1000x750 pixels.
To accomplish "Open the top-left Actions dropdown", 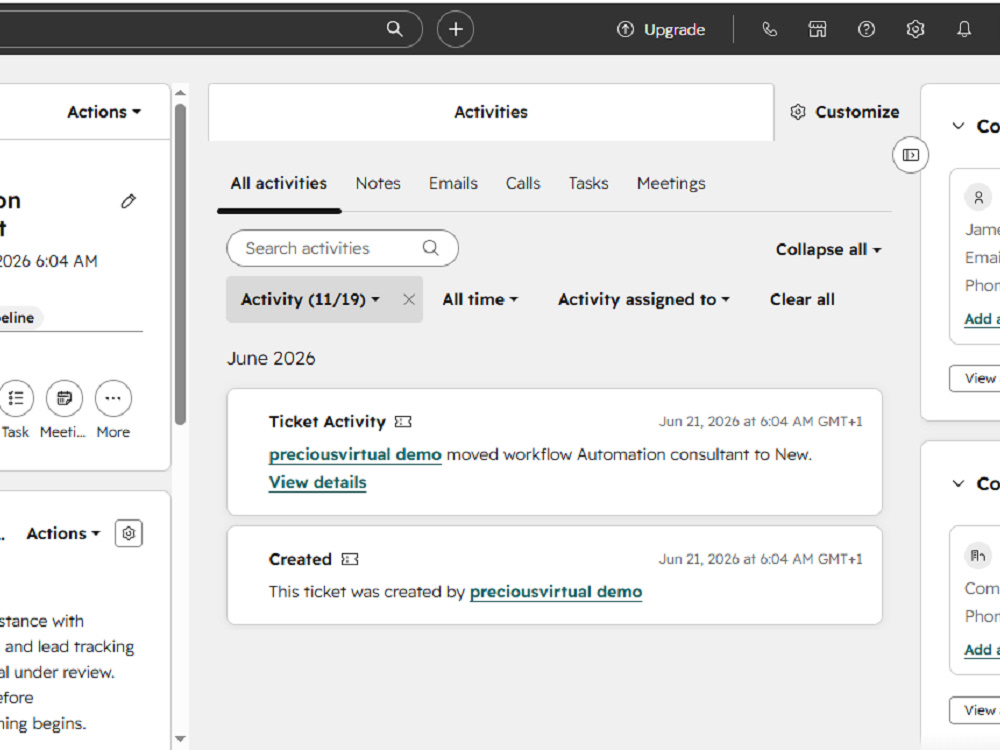I will click(104, 112).
